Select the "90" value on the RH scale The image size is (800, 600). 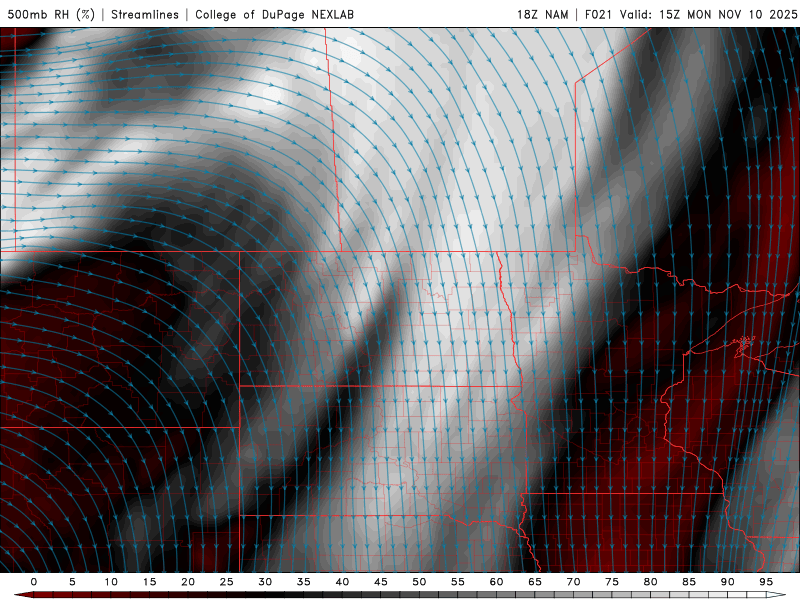(x=727, y=582)
